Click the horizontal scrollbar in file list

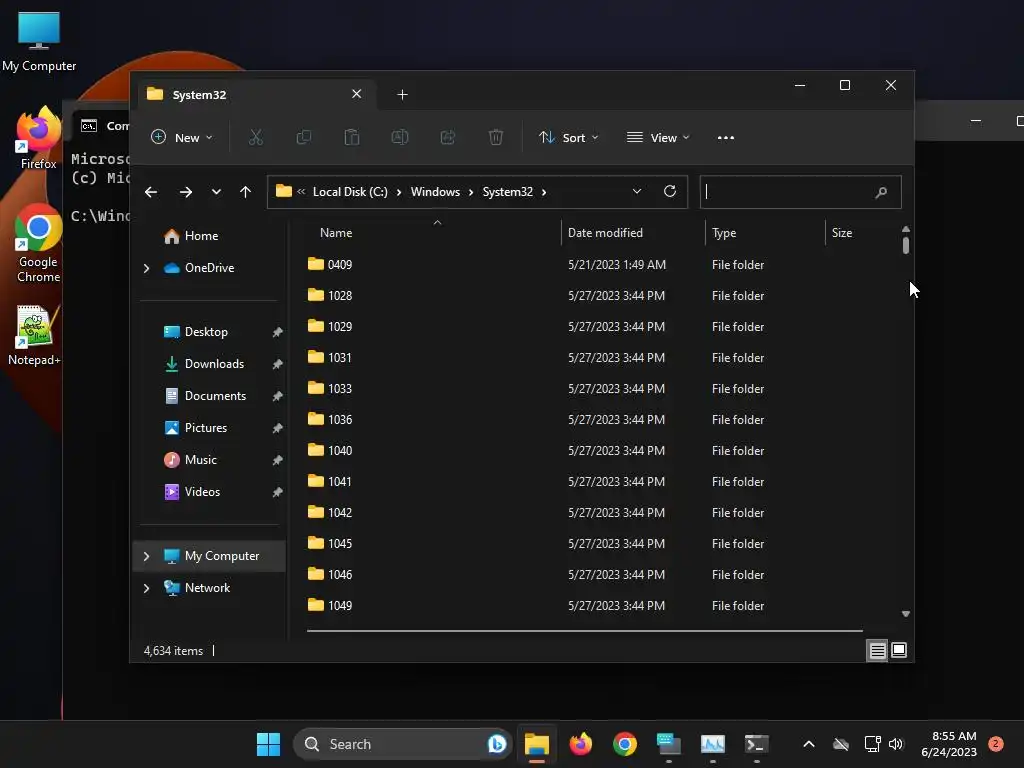pyautogui.click(x=584, y=631)
